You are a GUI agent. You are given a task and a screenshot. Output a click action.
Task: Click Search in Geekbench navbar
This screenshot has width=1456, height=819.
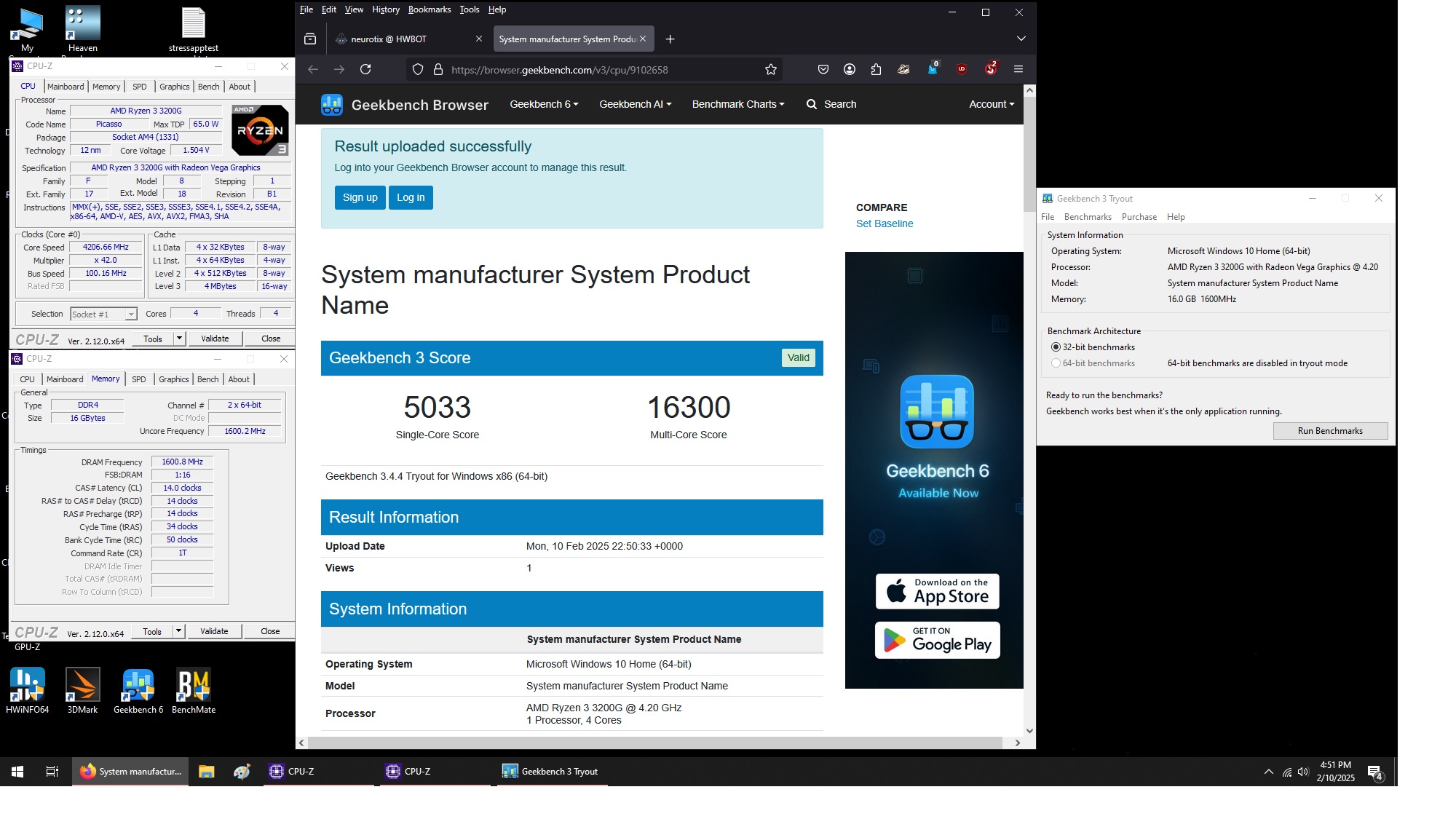(x=831, y=104)
